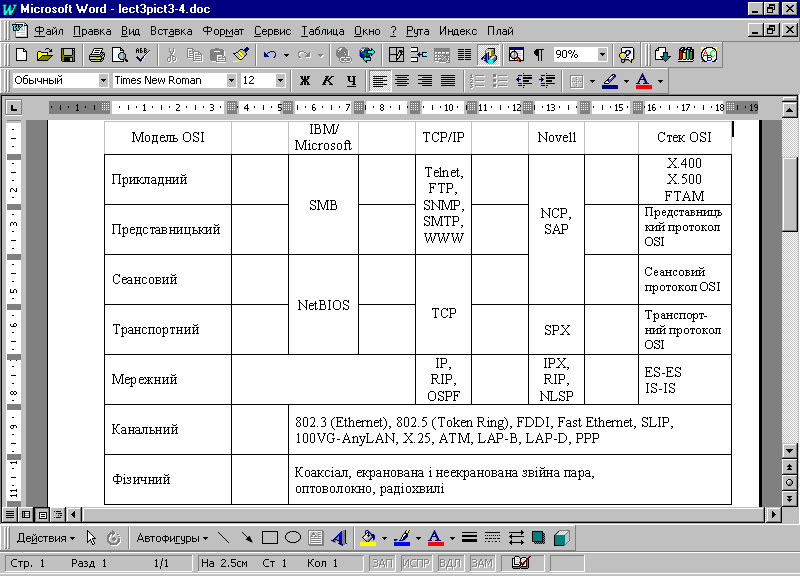Open the font size 12 dropdown
The height and width of the screenshot is (576, 800).
pos(280,80)
